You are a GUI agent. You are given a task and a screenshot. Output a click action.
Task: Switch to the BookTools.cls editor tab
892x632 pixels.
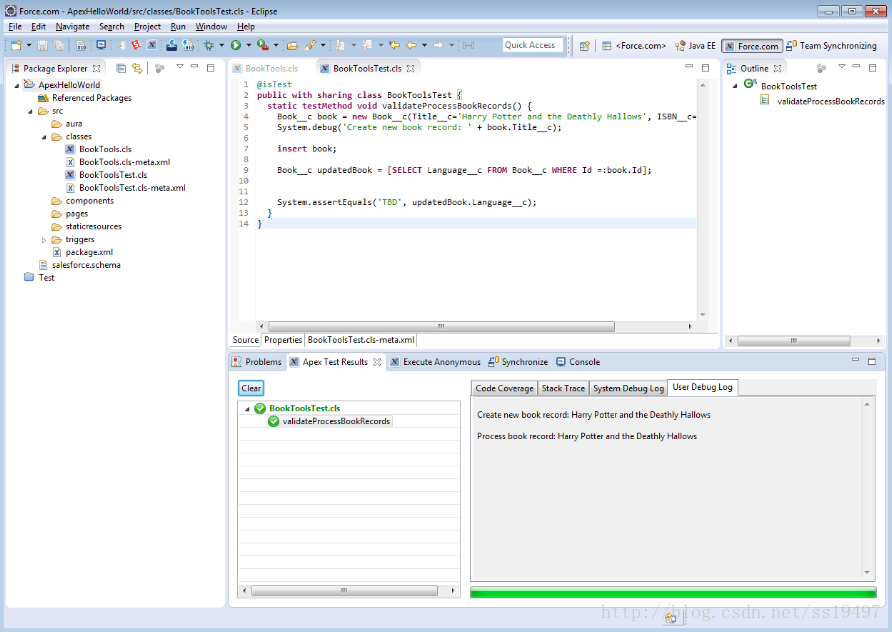pos(266,68)
